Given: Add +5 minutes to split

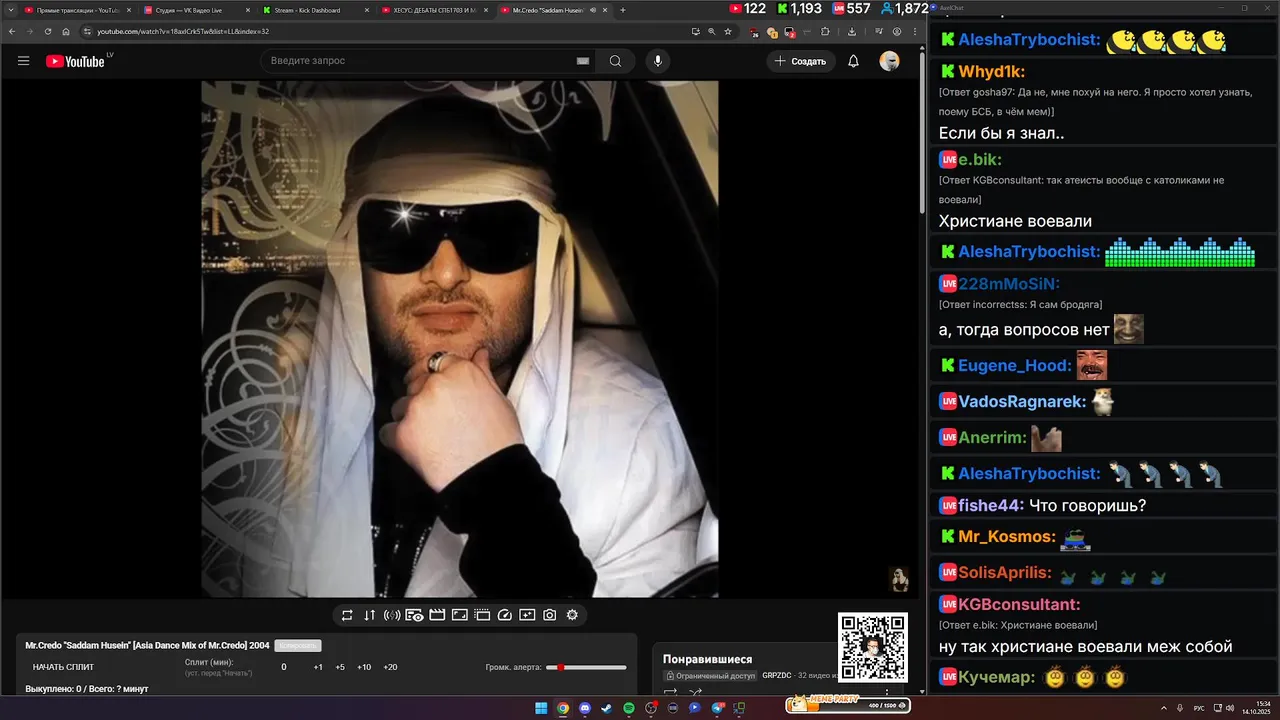Looking at the screenshot, I should (x=340, y=667).
